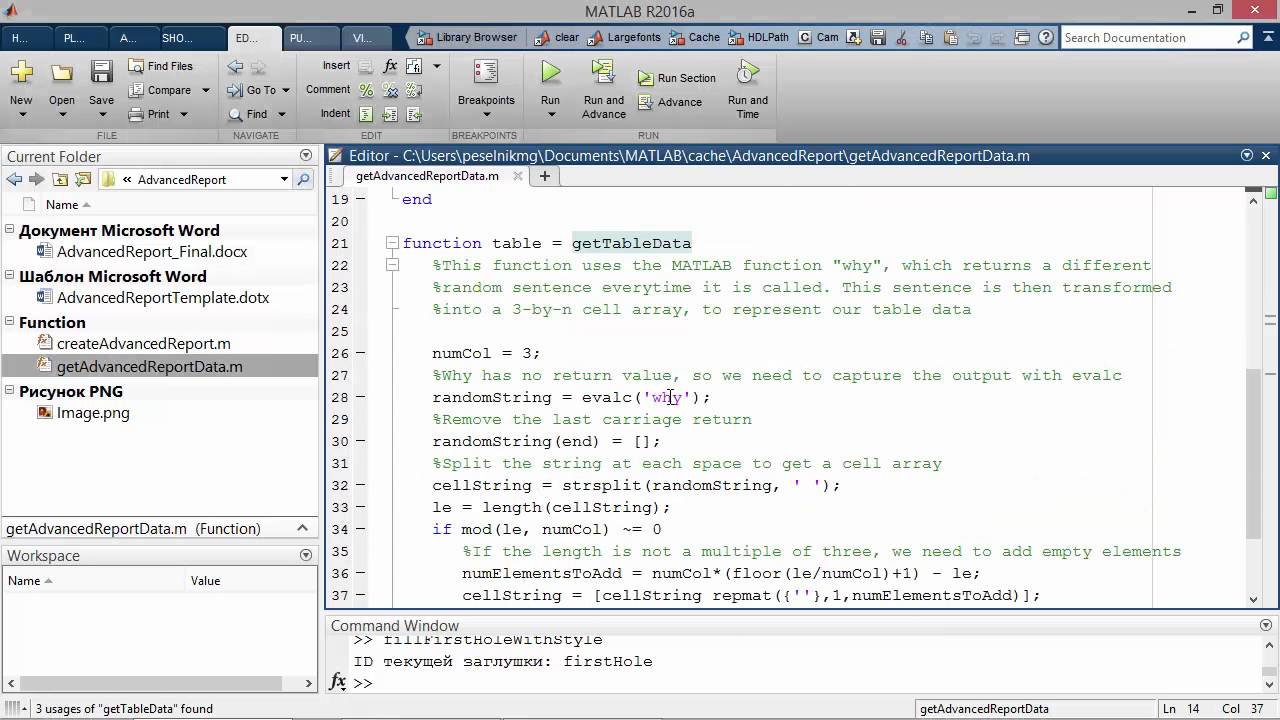Run the clear shortcut
Screen dimensions: 1280x720
[x=558, y=37]
